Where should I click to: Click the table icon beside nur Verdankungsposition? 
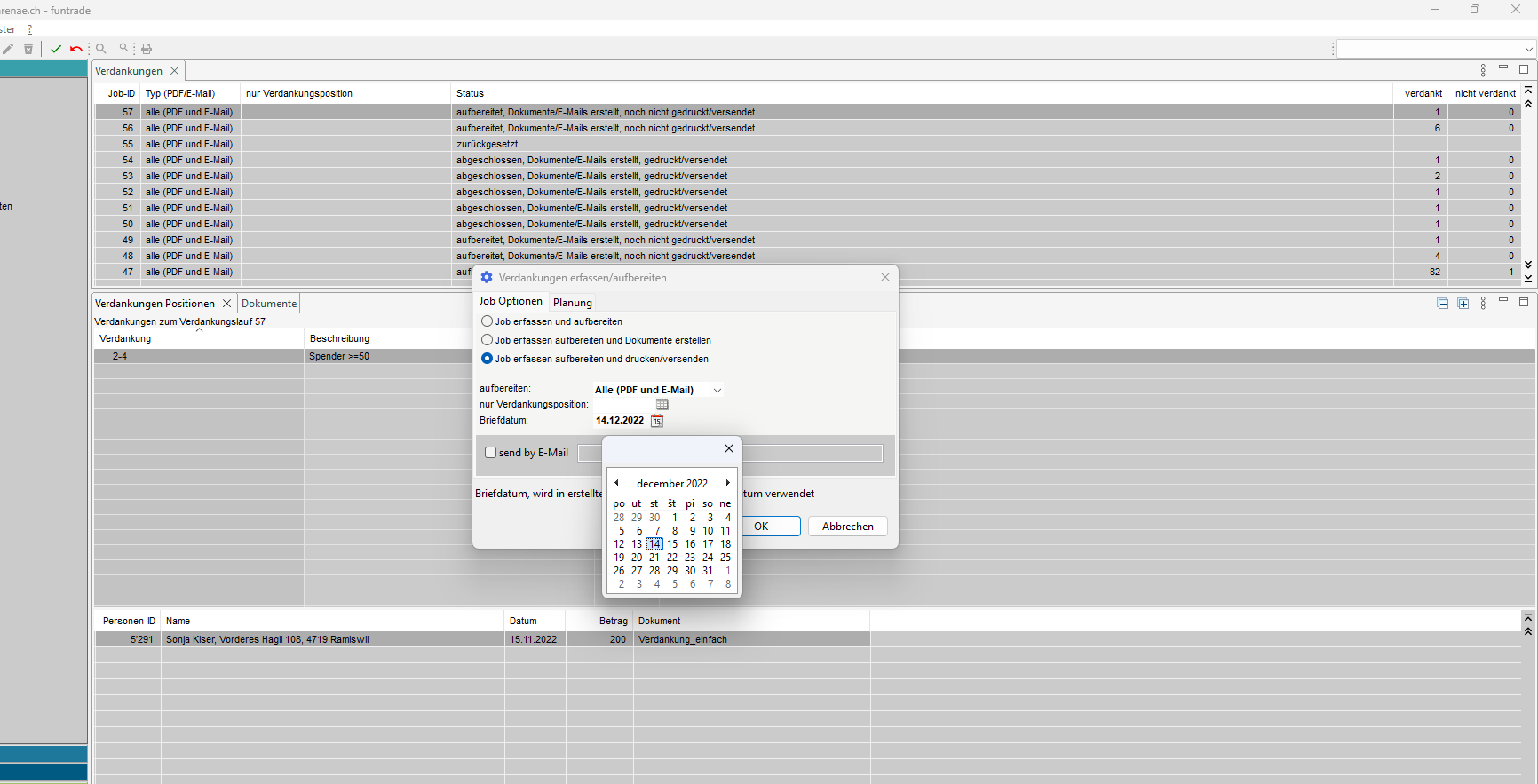(x=662, y=405)
